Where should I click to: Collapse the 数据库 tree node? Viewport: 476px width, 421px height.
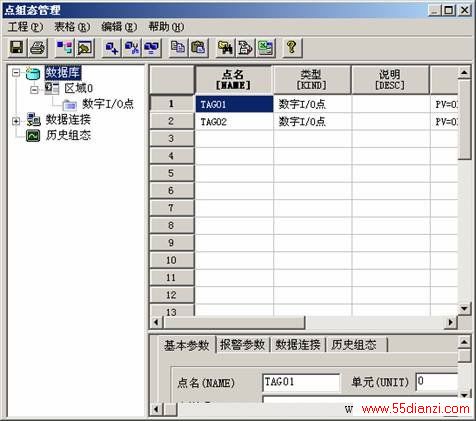(16, 72)
